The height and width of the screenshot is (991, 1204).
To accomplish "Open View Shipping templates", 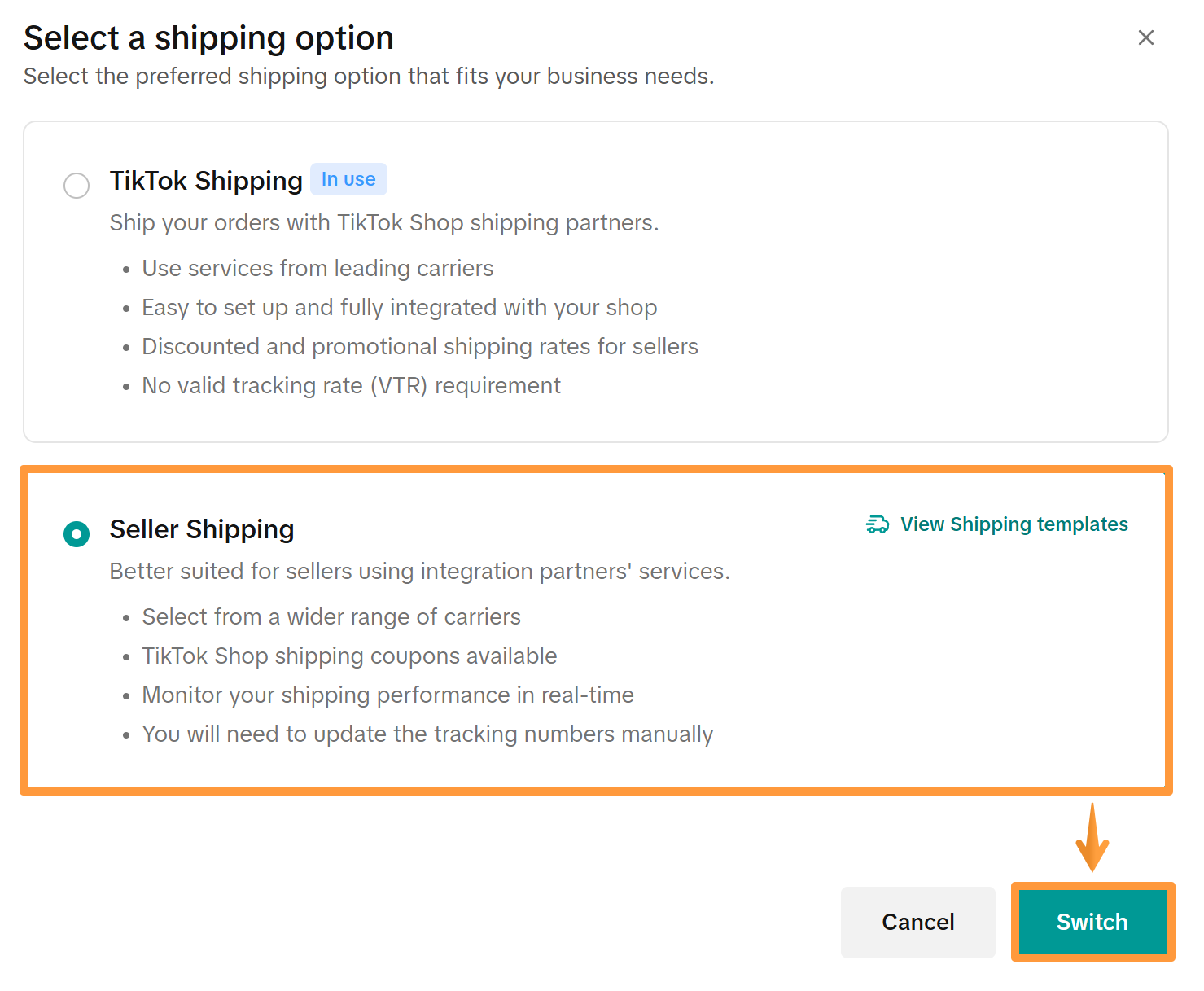I will click(1014, 524).
